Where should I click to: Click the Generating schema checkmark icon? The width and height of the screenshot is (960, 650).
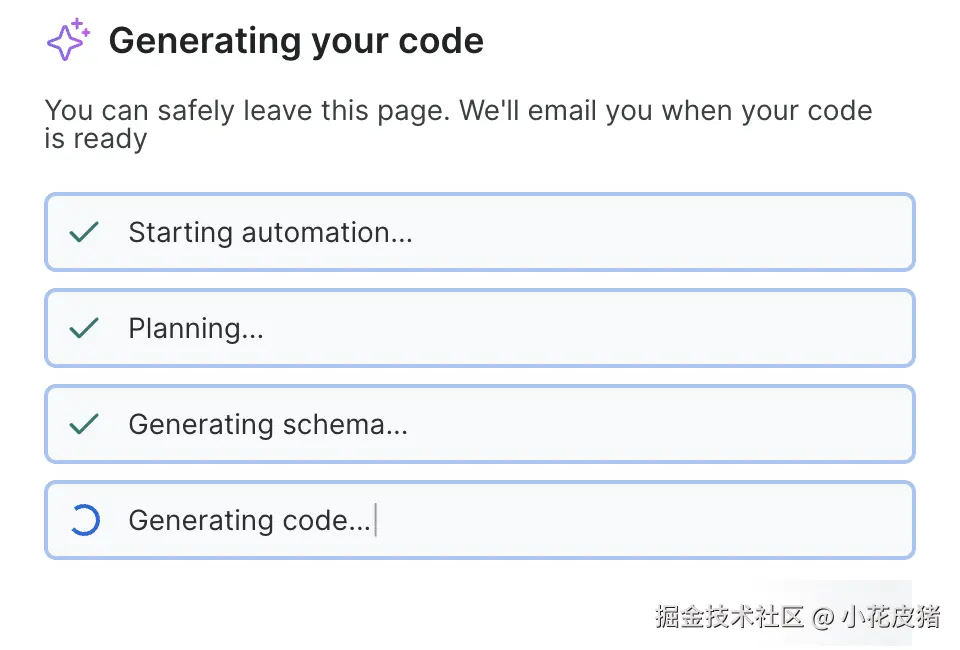click(x=84, y=424)
